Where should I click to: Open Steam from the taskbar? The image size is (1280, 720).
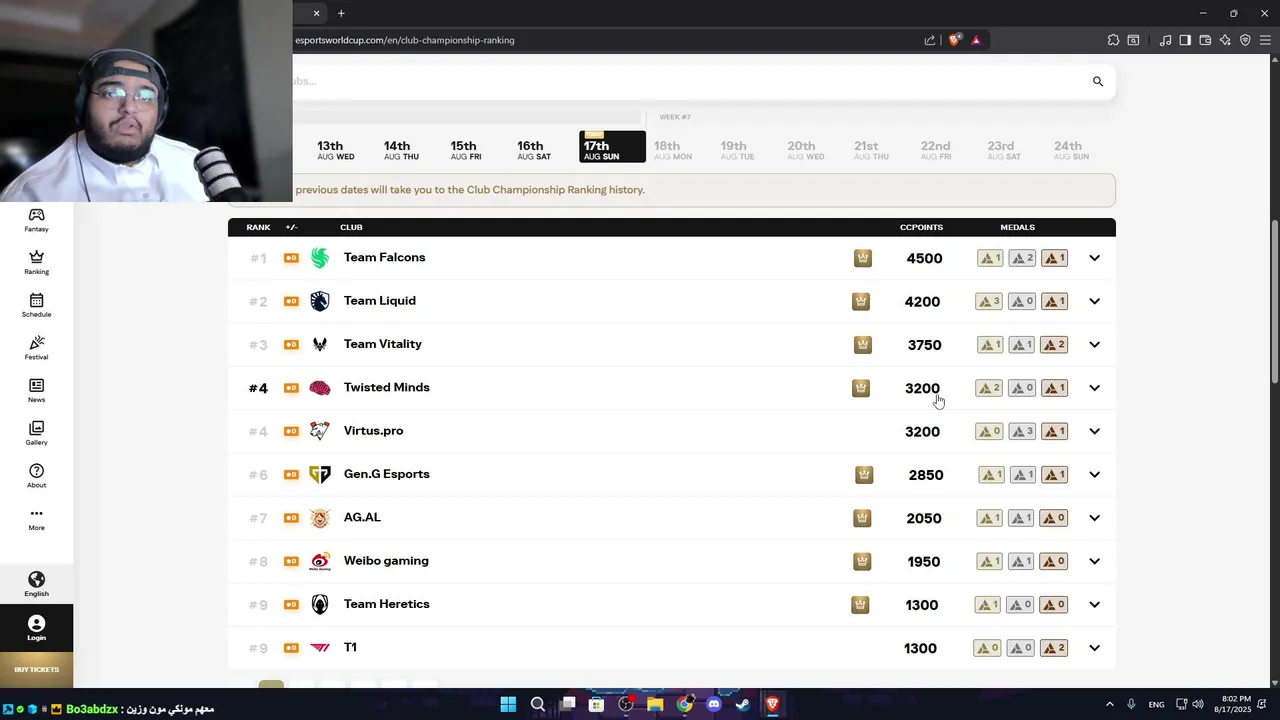[743, 704]
